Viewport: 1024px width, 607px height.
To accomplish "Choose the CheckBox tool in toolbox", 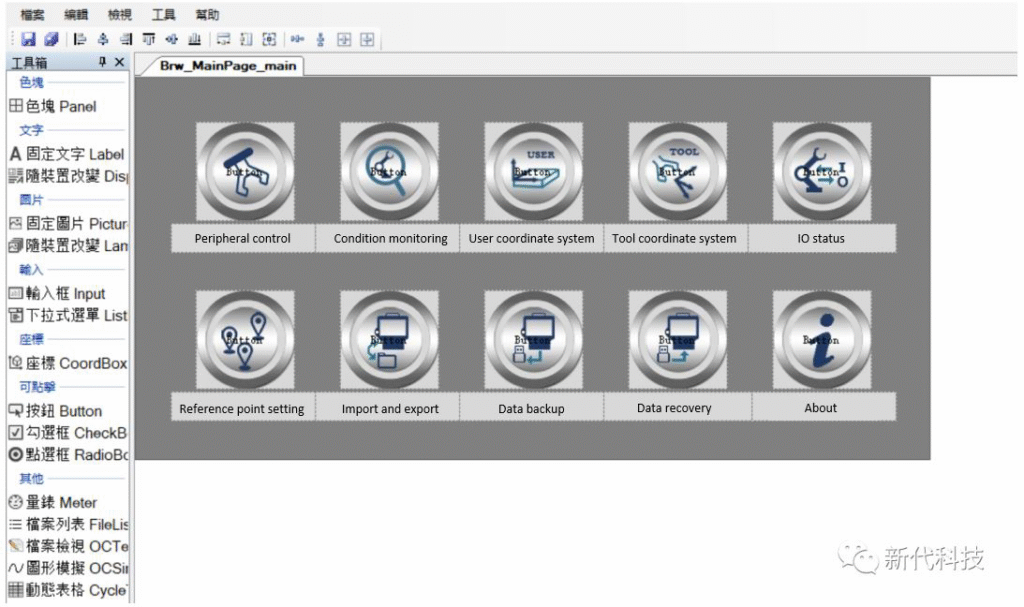I will click(x=68, y=433).
